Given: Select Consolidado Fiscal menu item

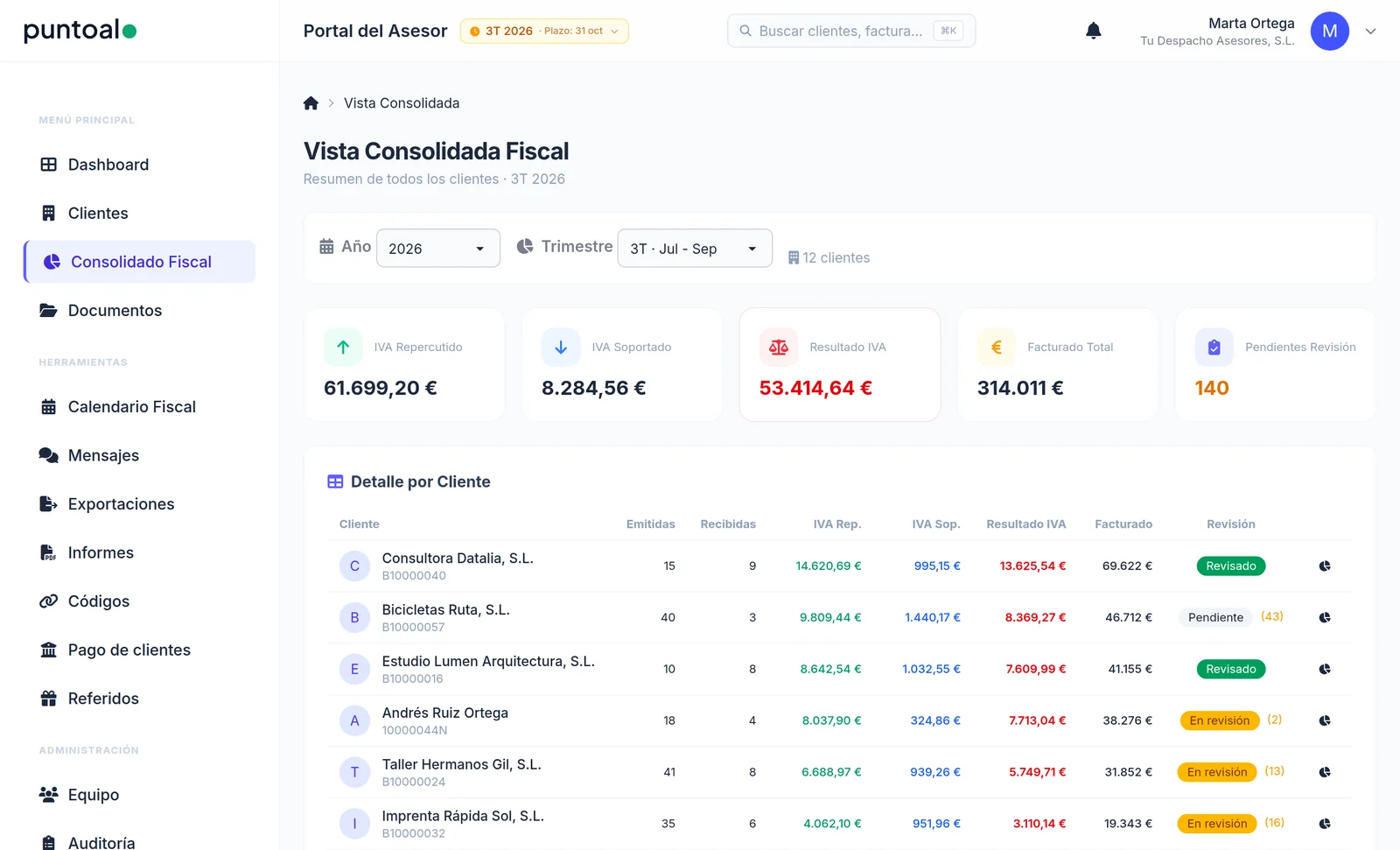Looking at the screenshot, I should 140,262.
